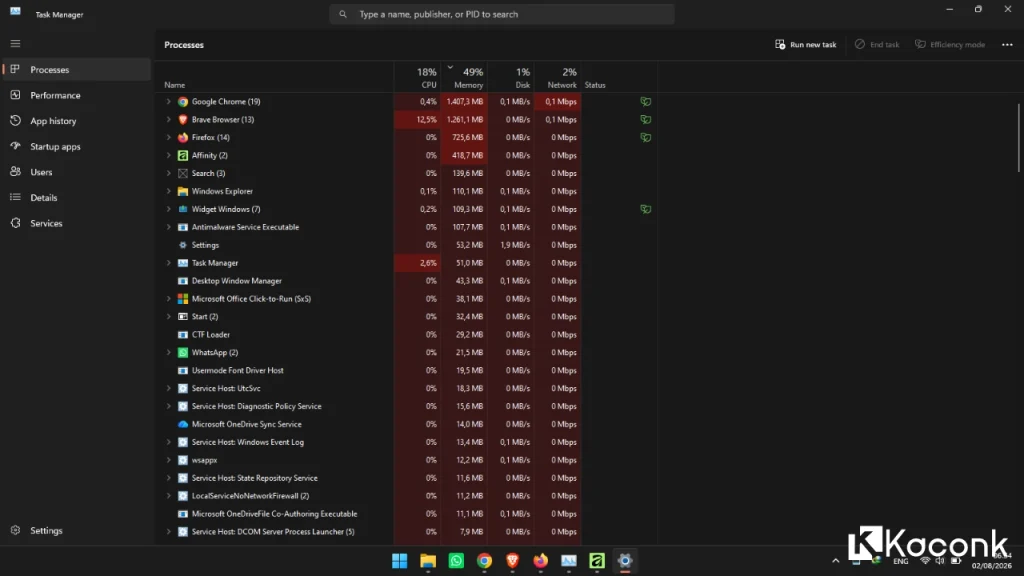Open Affinity from the taskbar
This screenshot has width=1024, height=576.
597,561
